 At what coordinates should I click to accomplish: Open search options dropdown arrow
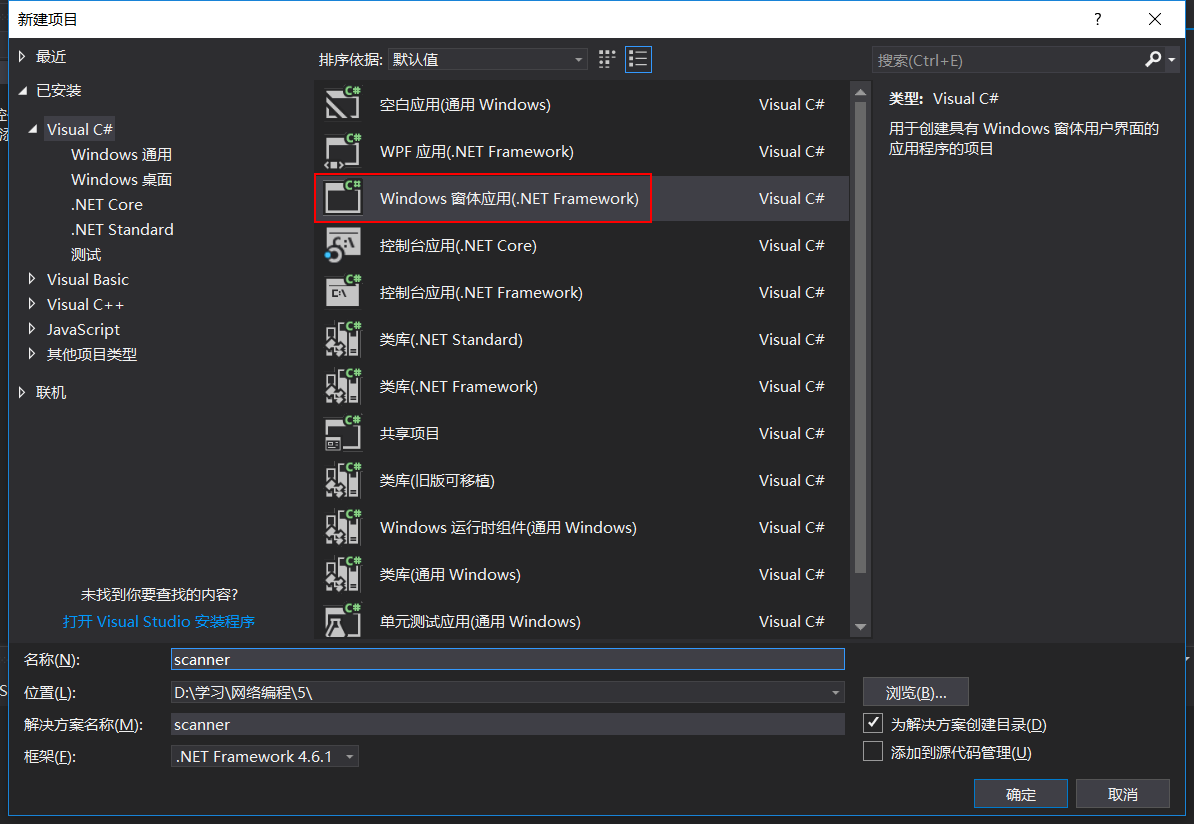pyautogui.click(x=1172, y=59)
